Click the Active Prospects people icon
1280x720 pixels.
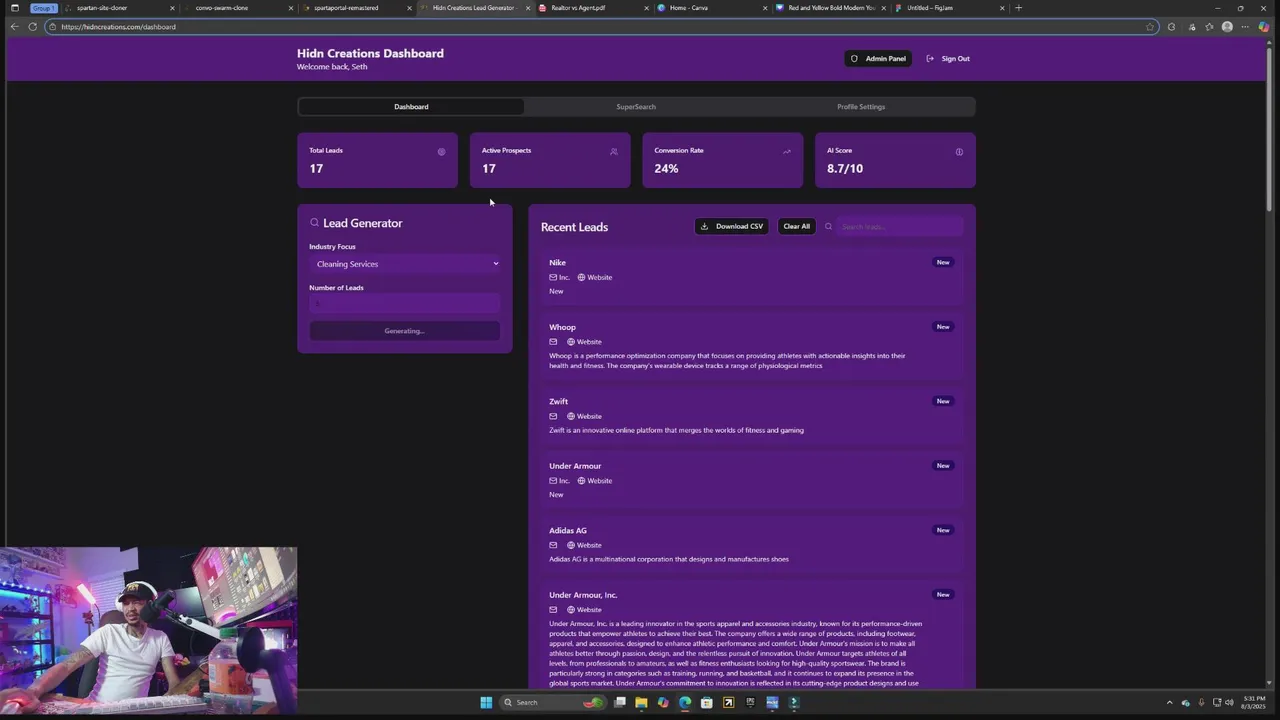coord(614,152)
